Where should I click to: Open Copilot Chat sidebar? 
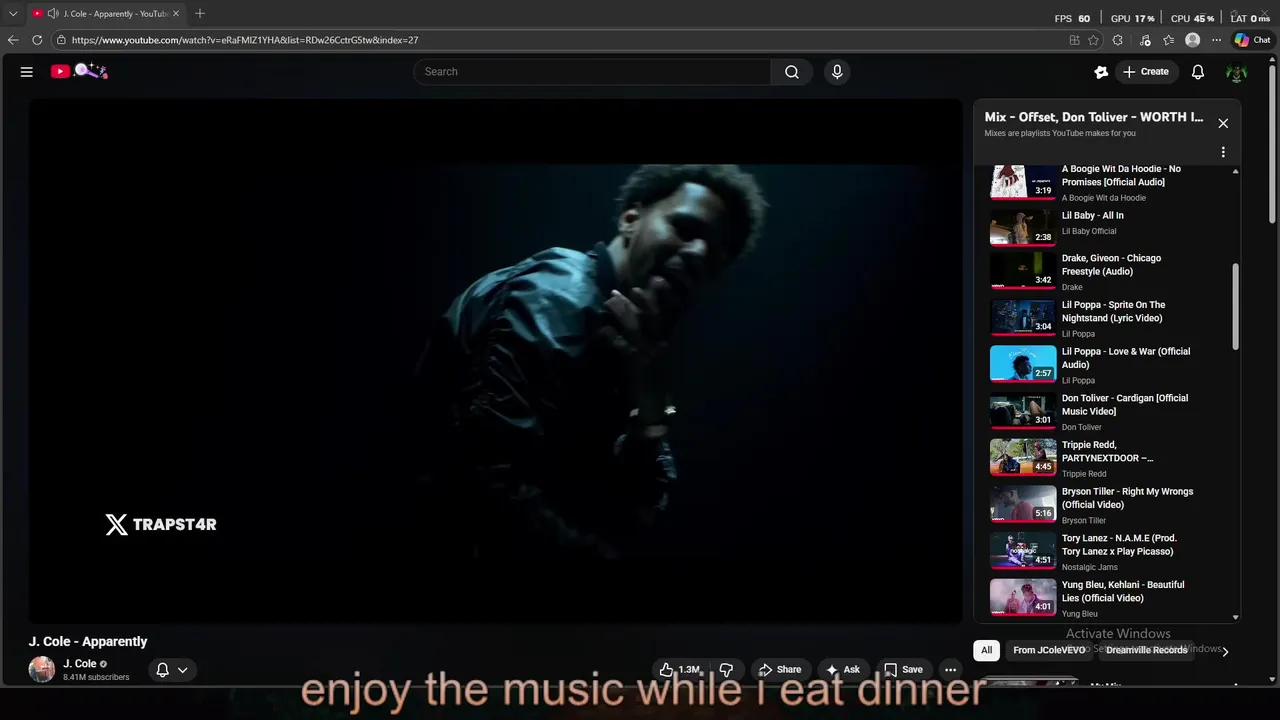coord(1252,40)
